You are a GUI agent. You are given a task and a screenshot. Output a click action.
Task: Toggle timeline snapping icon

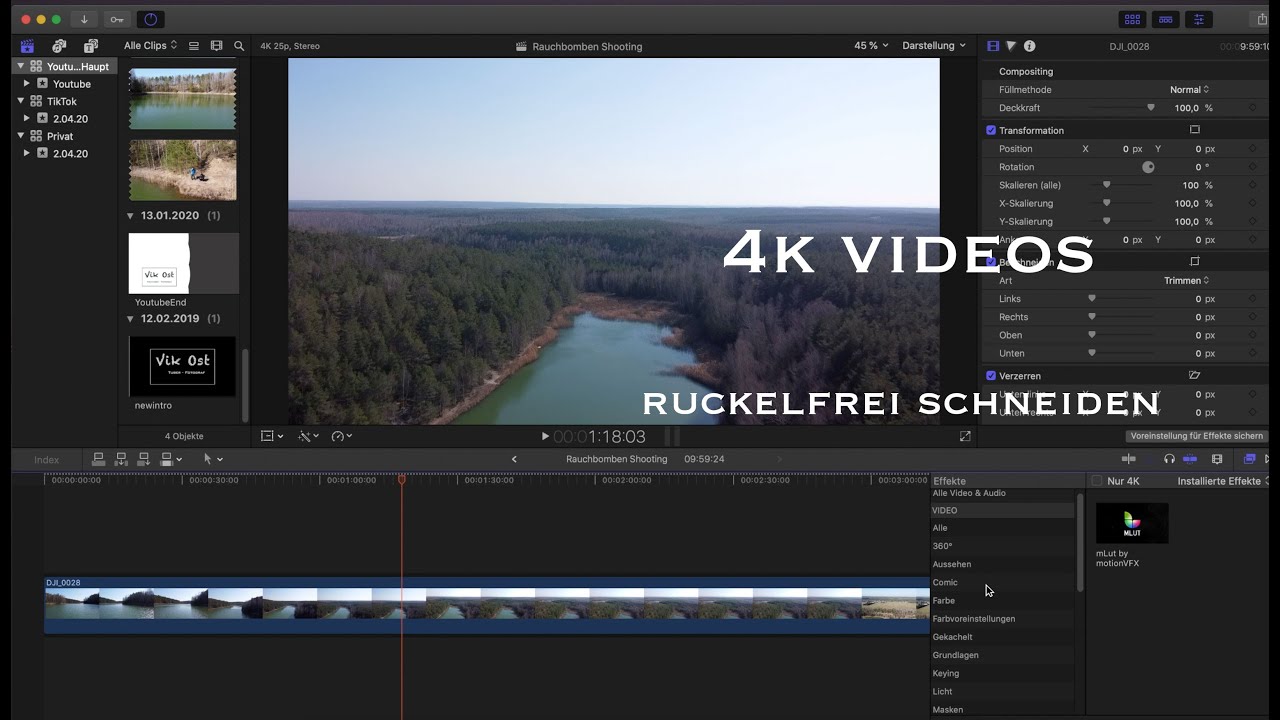point(1190,459)
